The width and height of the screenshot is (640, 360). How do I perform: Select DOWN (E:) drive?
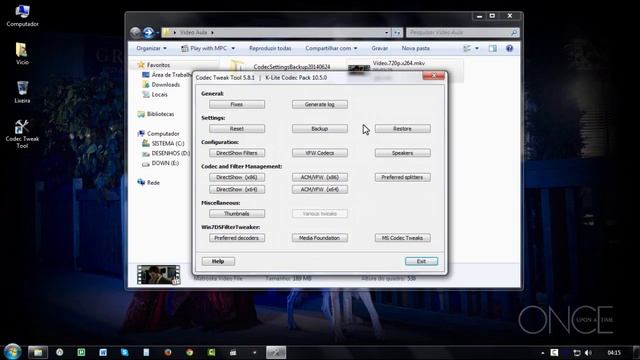coord(165,163)
